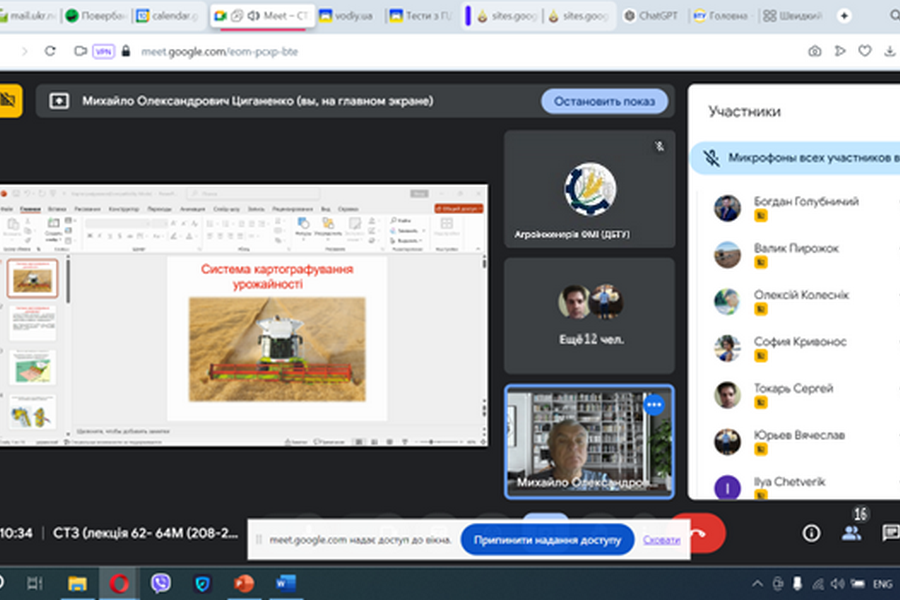Open three-dot options on Михайло video tile
The height and width of the screenshot is (600, 900).
tap(654, 405)
